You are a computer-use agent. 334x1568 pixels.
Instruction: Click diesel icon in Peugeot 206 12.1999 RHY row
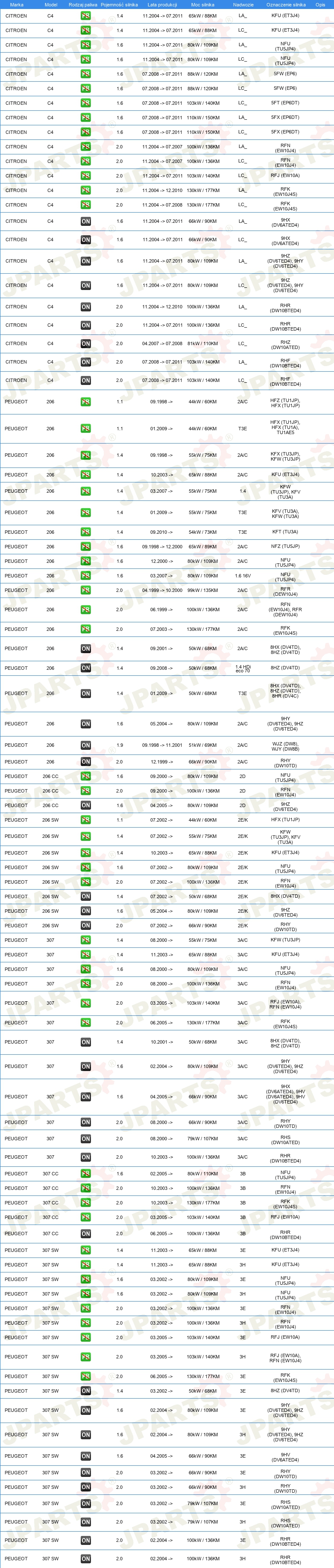click(x=86, y=762)
